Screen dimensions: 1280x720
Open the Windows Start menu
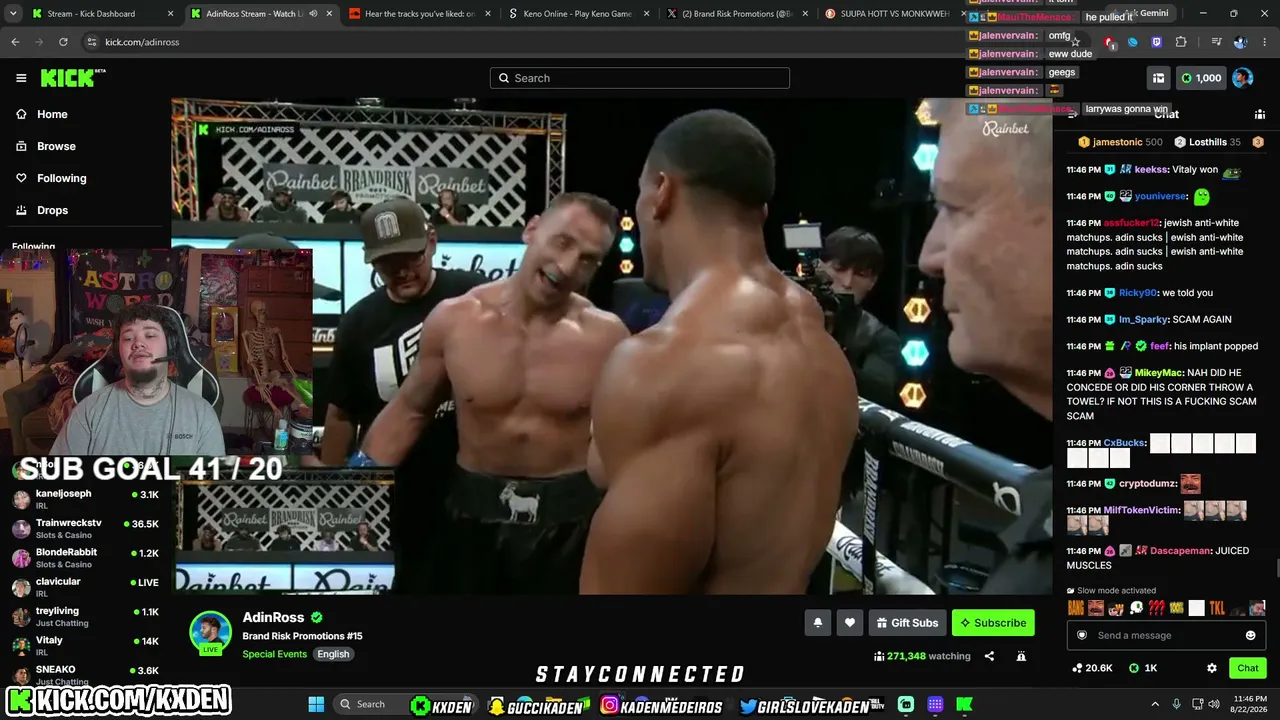pos(316,704)
